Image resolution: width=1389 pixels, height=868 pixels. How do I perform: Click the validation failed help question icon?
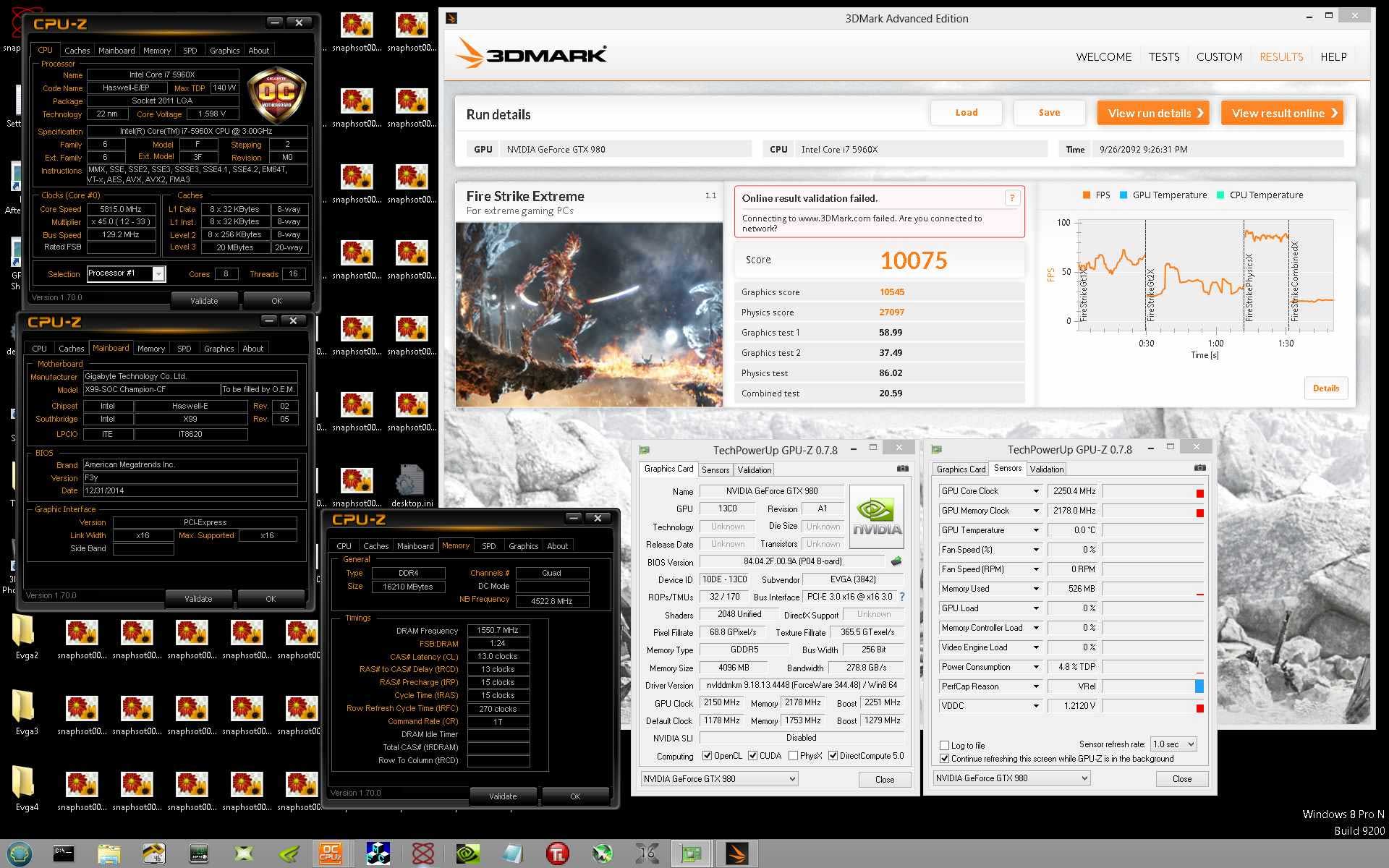[x=1011, y=197]
